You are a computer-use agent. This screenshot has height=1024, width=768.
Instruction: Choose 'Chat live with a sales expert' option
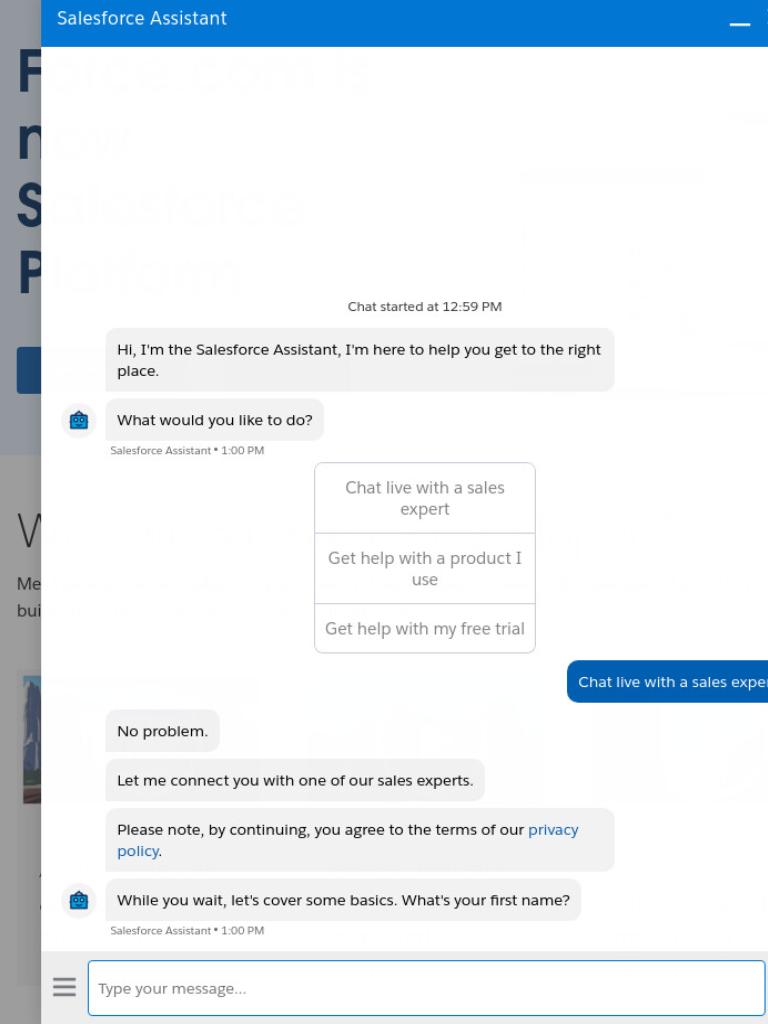424,498
